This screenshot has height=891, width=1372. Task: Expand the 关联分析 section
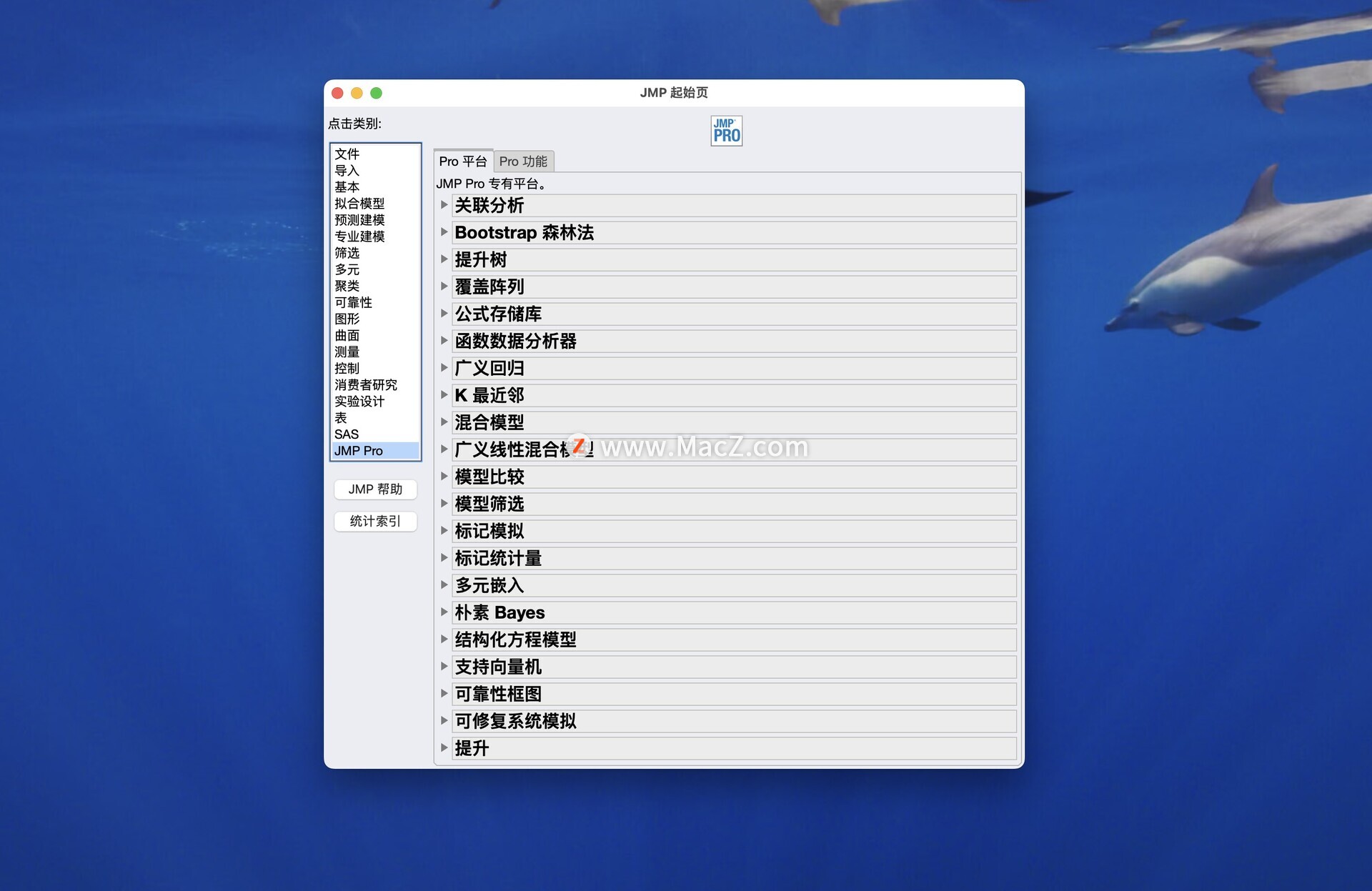(x=444, y=205)
